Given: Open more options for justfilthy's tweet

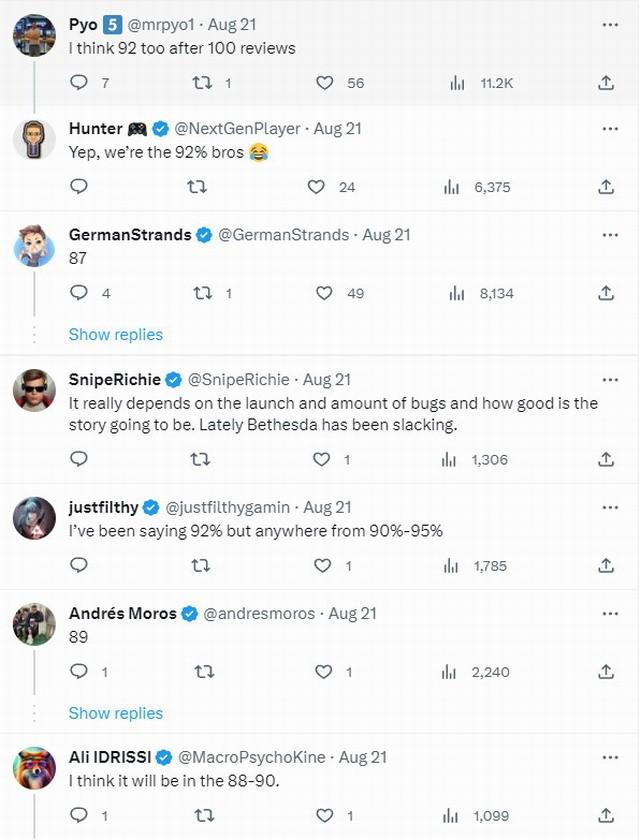Looking at the screenshot, I should [x=610, y=507].
